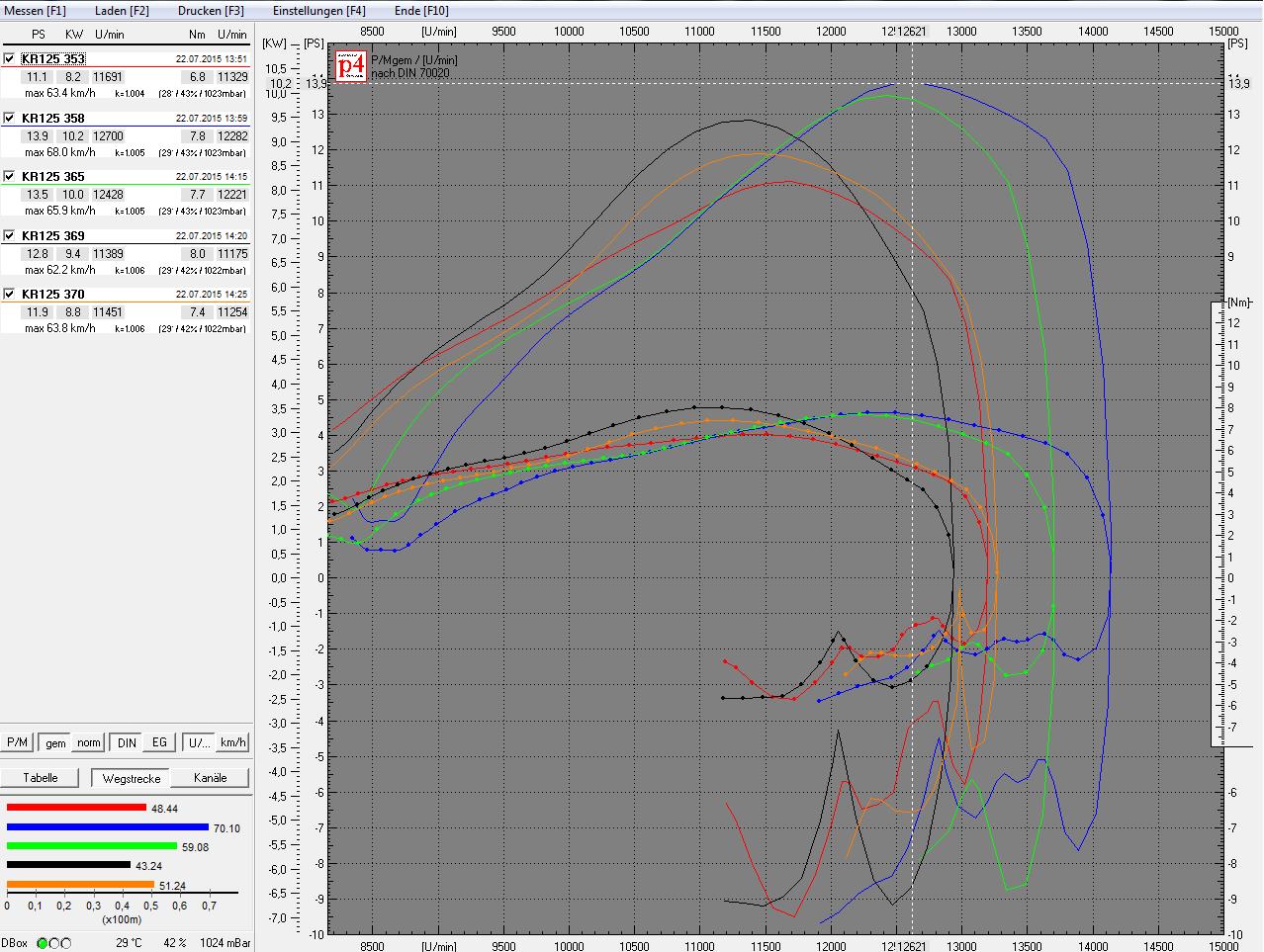Click the blue 70.10 distance bar
Image resolution: width=1264 pixels, height=952 pixels.
(x=108, y=827)
